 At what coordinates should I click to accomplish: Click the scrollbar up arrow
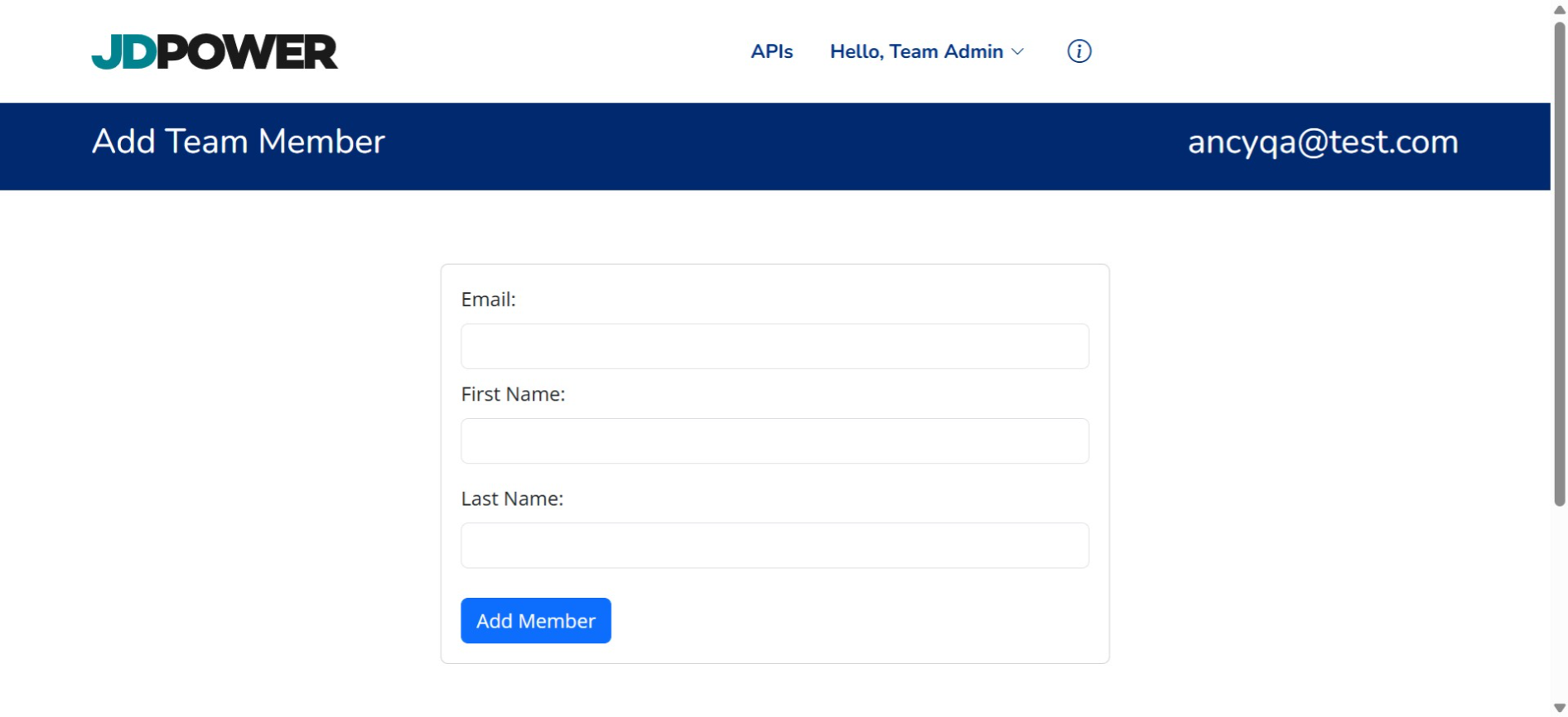1559,10
